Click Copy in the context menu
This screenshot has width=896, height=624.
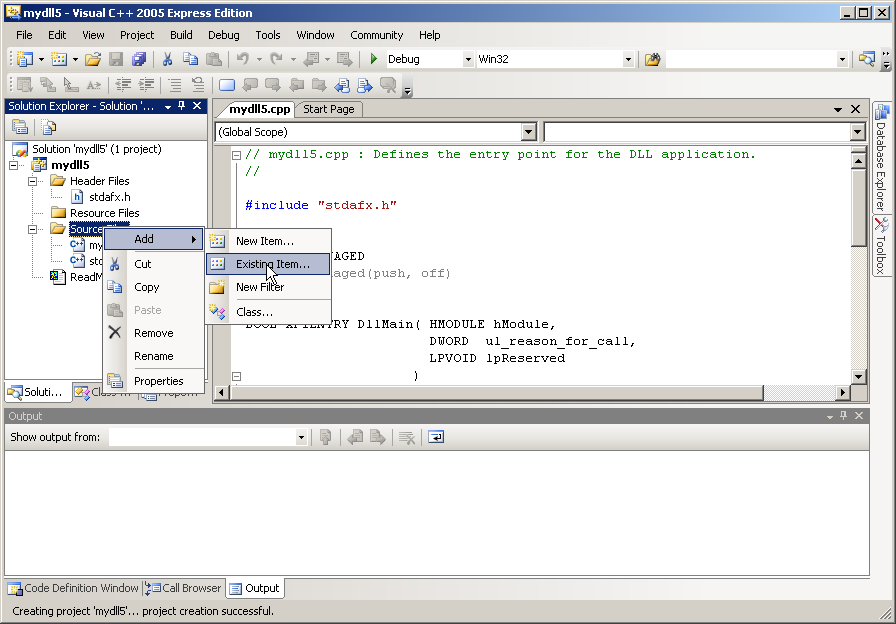(x=153, y=287)
